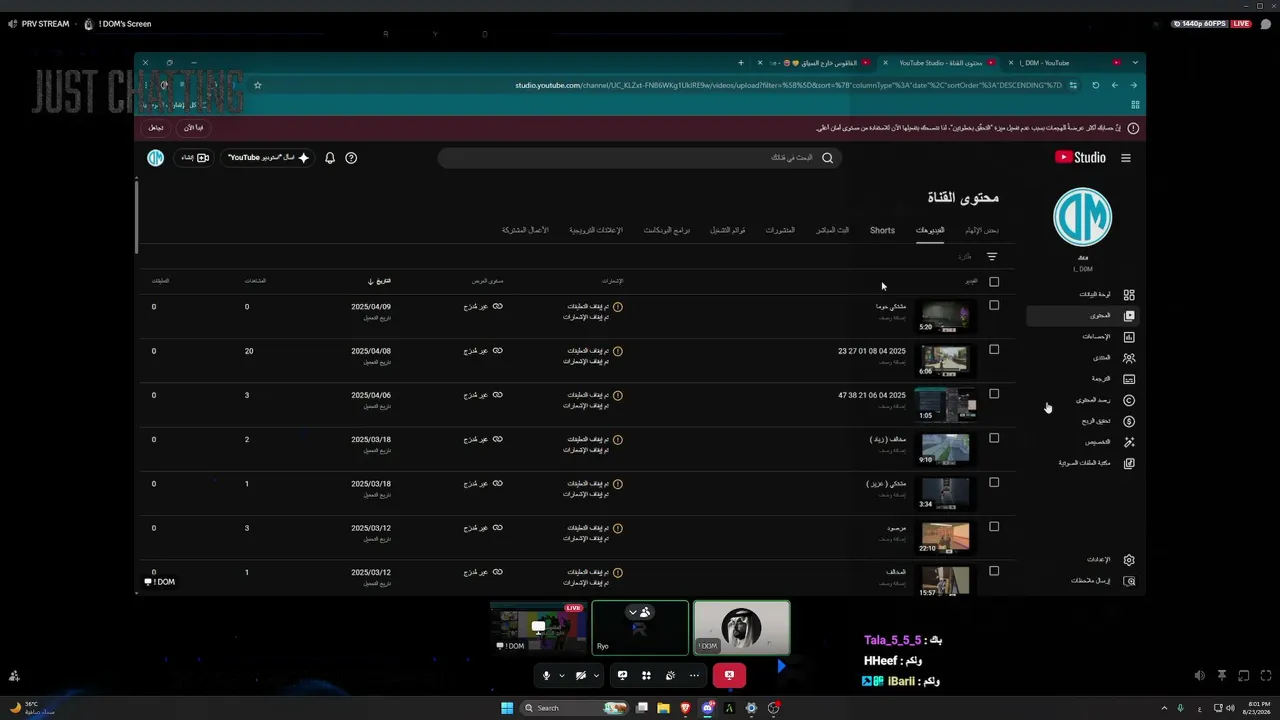Open the Studio help question-mark icon
This screenshot has height=720, width=1280.
pyautogui.click(x=351, y=158)
